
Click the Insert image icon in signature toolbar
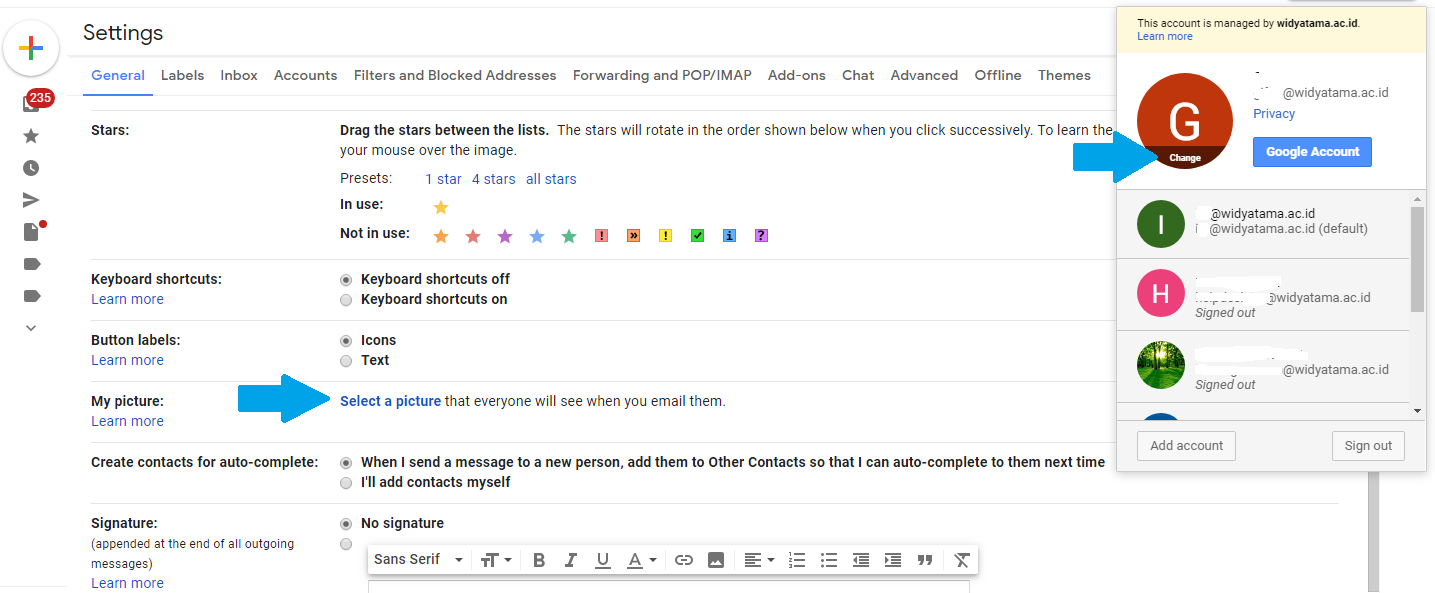coord(716,560)
